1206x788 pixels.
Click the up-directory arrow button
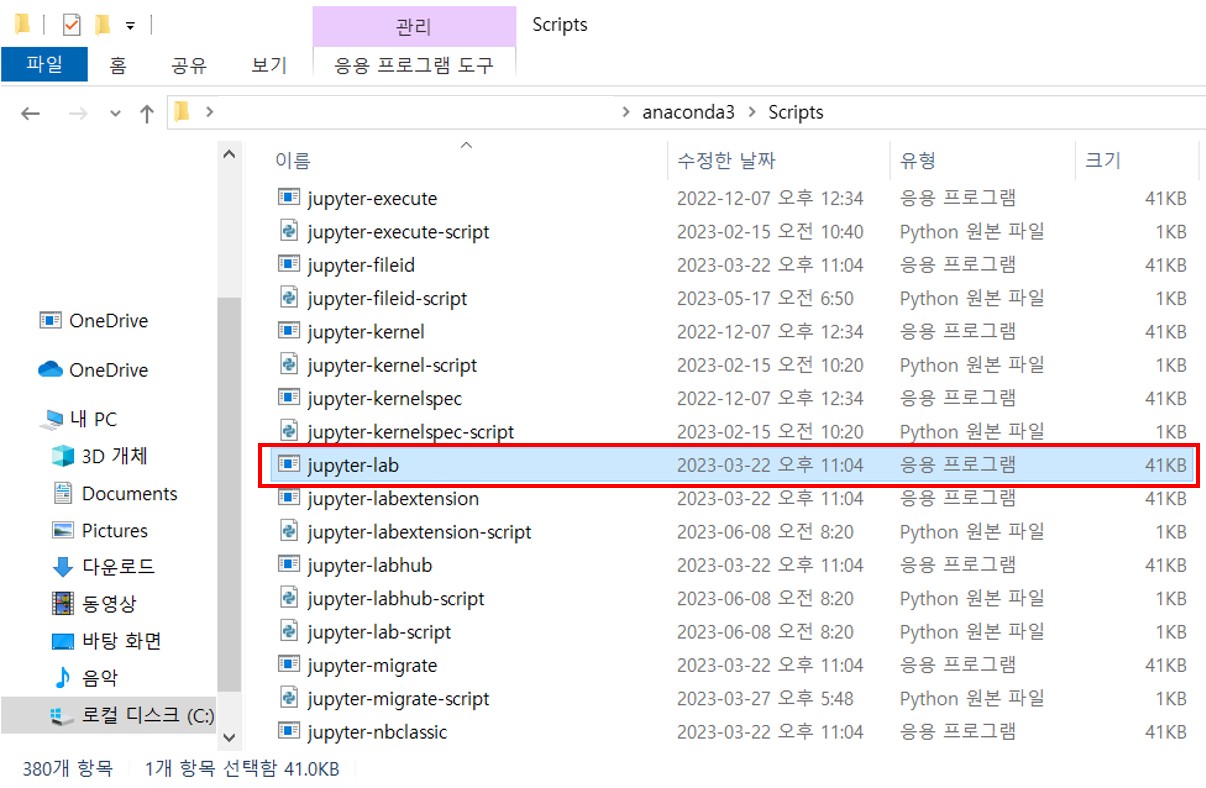pos(147,113)
